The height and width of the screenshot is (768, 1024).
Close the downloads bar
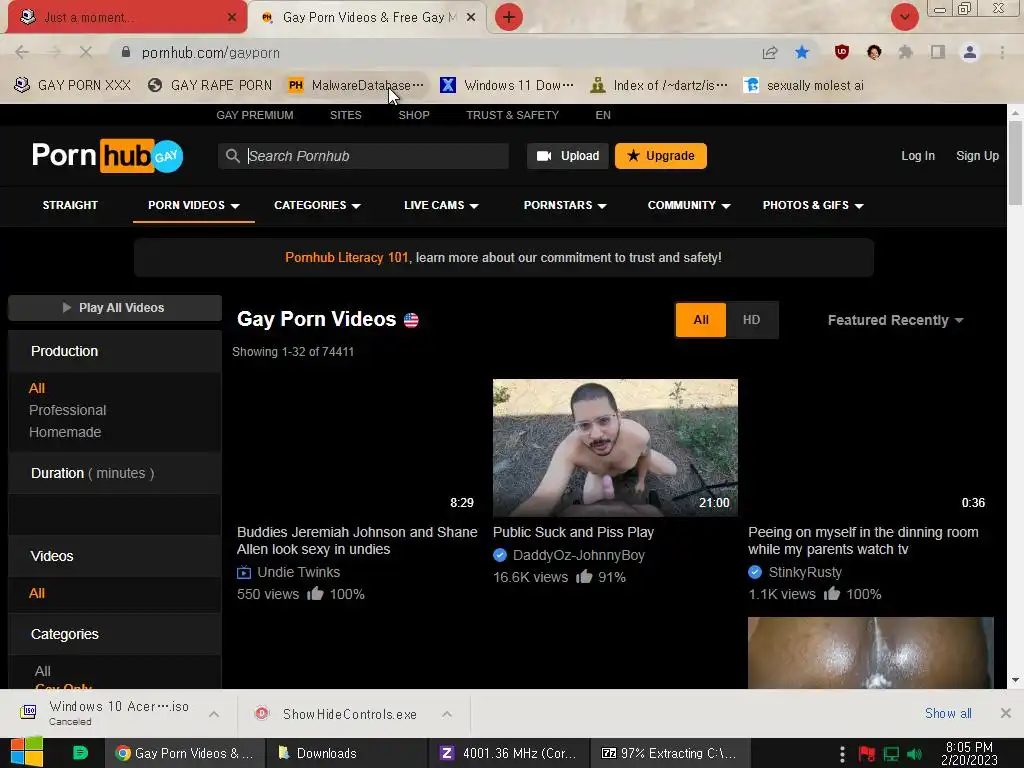coord(1006,713)
